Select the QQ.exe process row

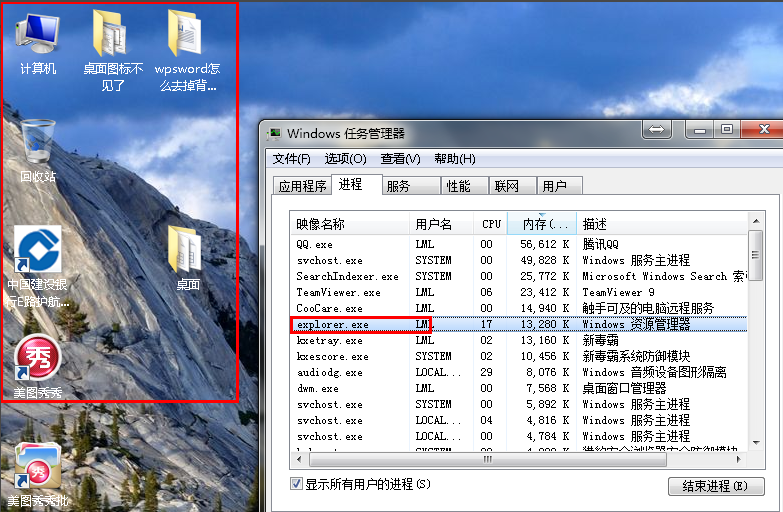[518, 244]
